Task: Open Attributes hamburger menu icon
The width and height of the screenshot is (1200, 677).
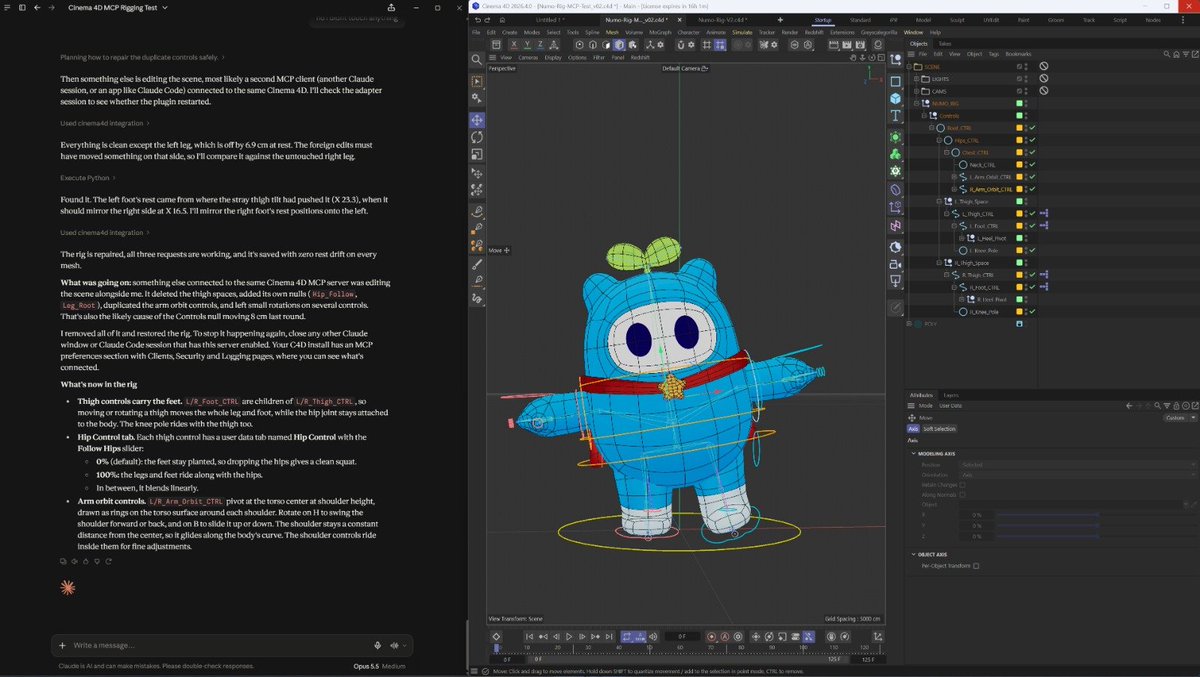Action: [911, 405]
